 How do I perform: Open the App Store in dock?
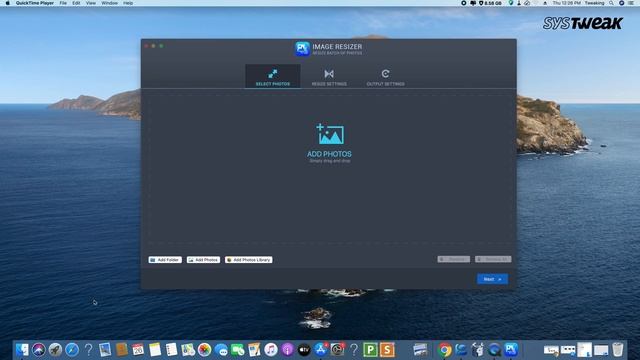pyautogui.click(x=321, y=350)
